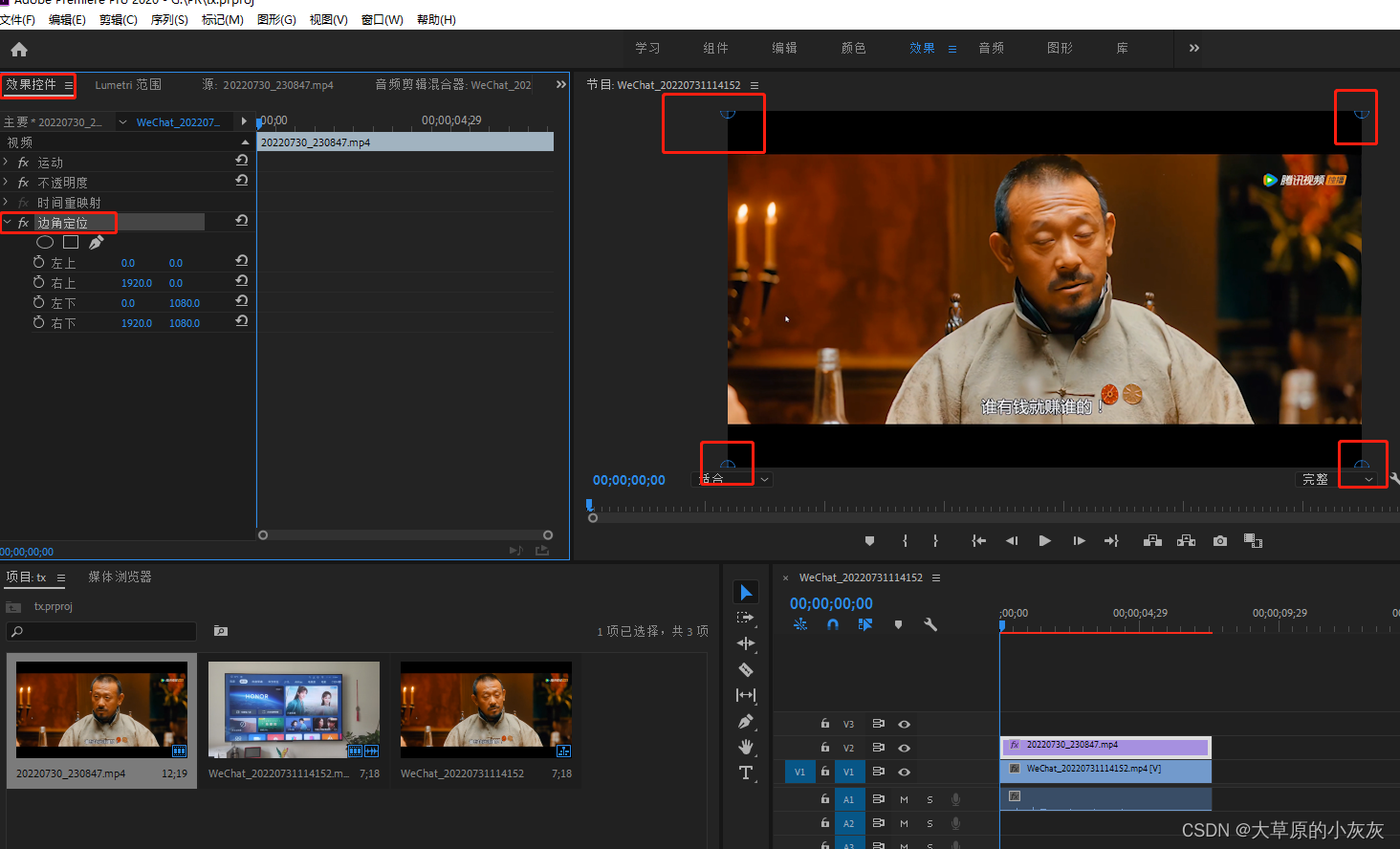Reset the 左上 parameter
Viewport: 1400px width, 849px height.
click(242, 261)
